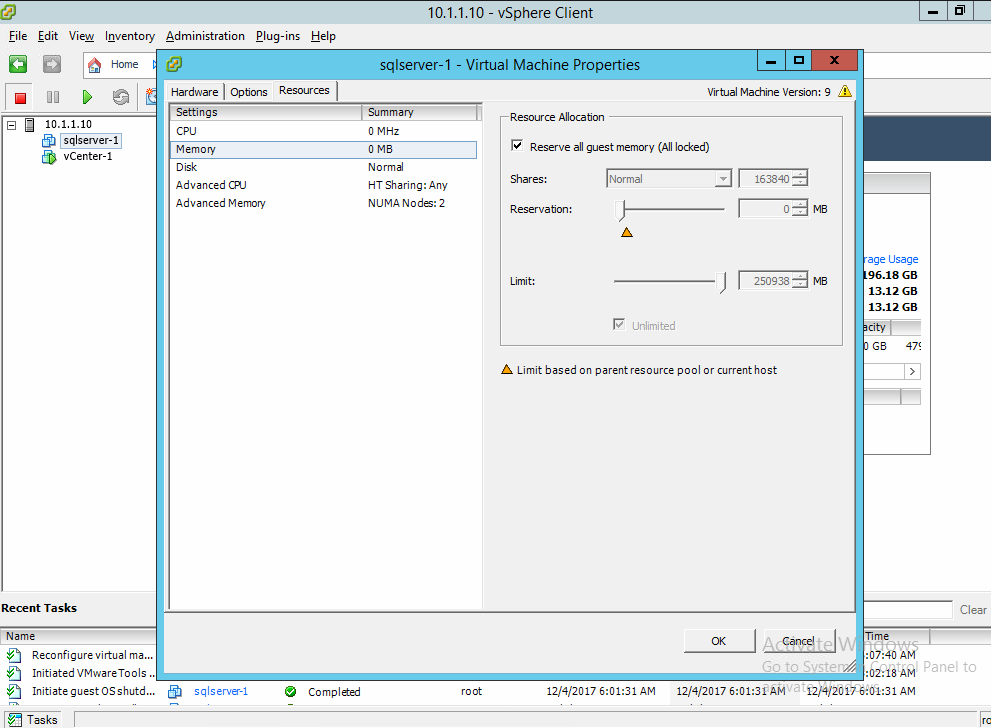Image resolution: width=991 pixels, height=728 pixels.
Task: Click the vCenter-1 VM icon in tree
Action: 49,157
